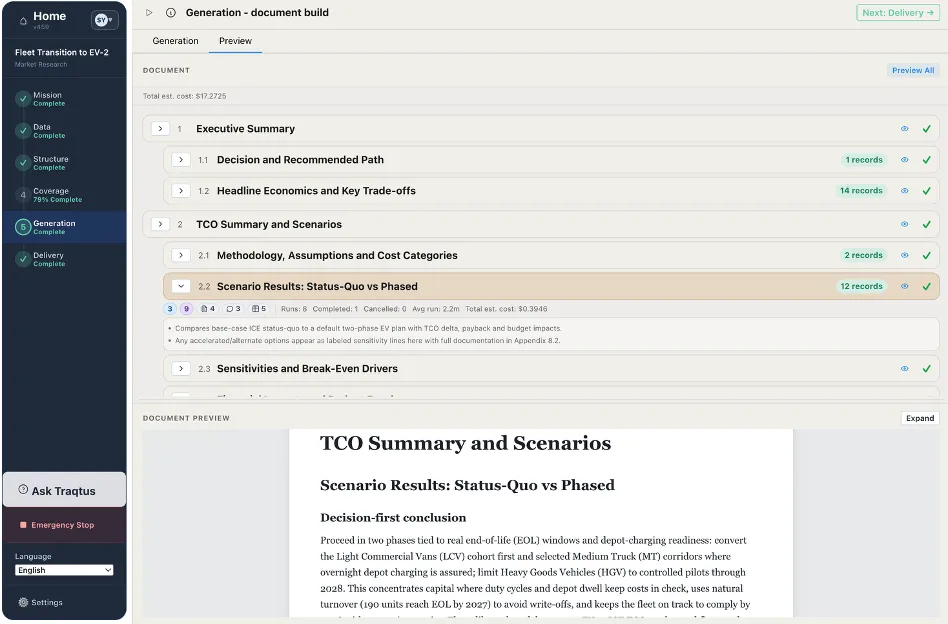This screenshot has height=624, width=948.
Task: Click the Emergency Stop button
Action: pyautogui.click(x=64, y=525)
